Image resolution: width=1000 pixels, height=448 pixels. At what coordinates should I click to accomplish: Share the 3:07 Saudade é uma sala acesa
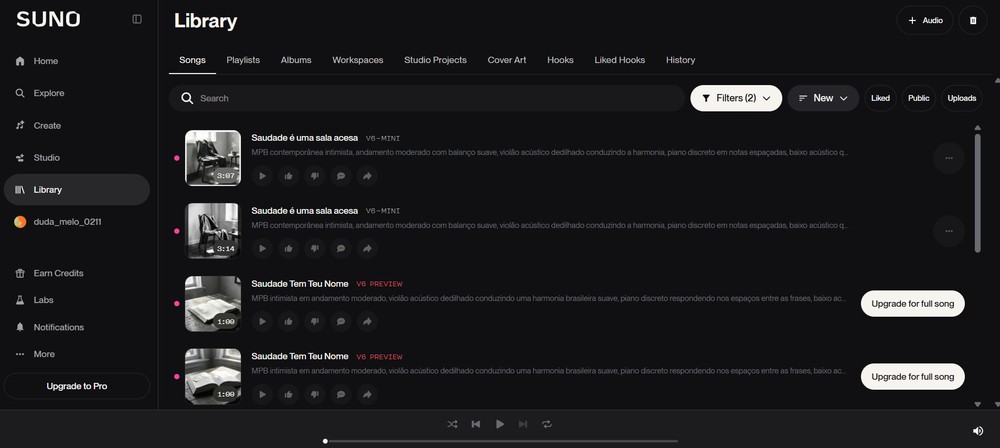click(x=367, y=176)
